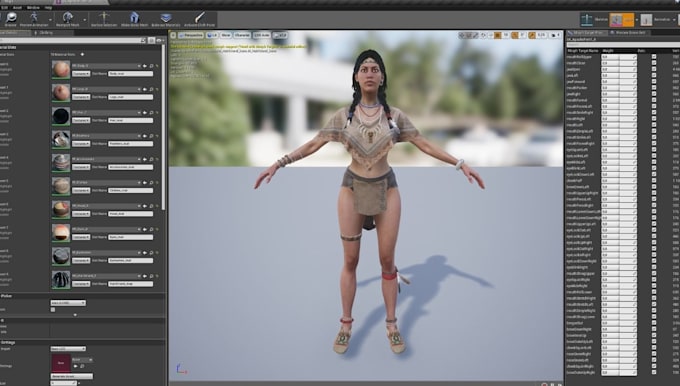This screenshot has width=680, height=386.
Task: Tick the checkbox under the LOD Picker dropdown
Action: 53,309
